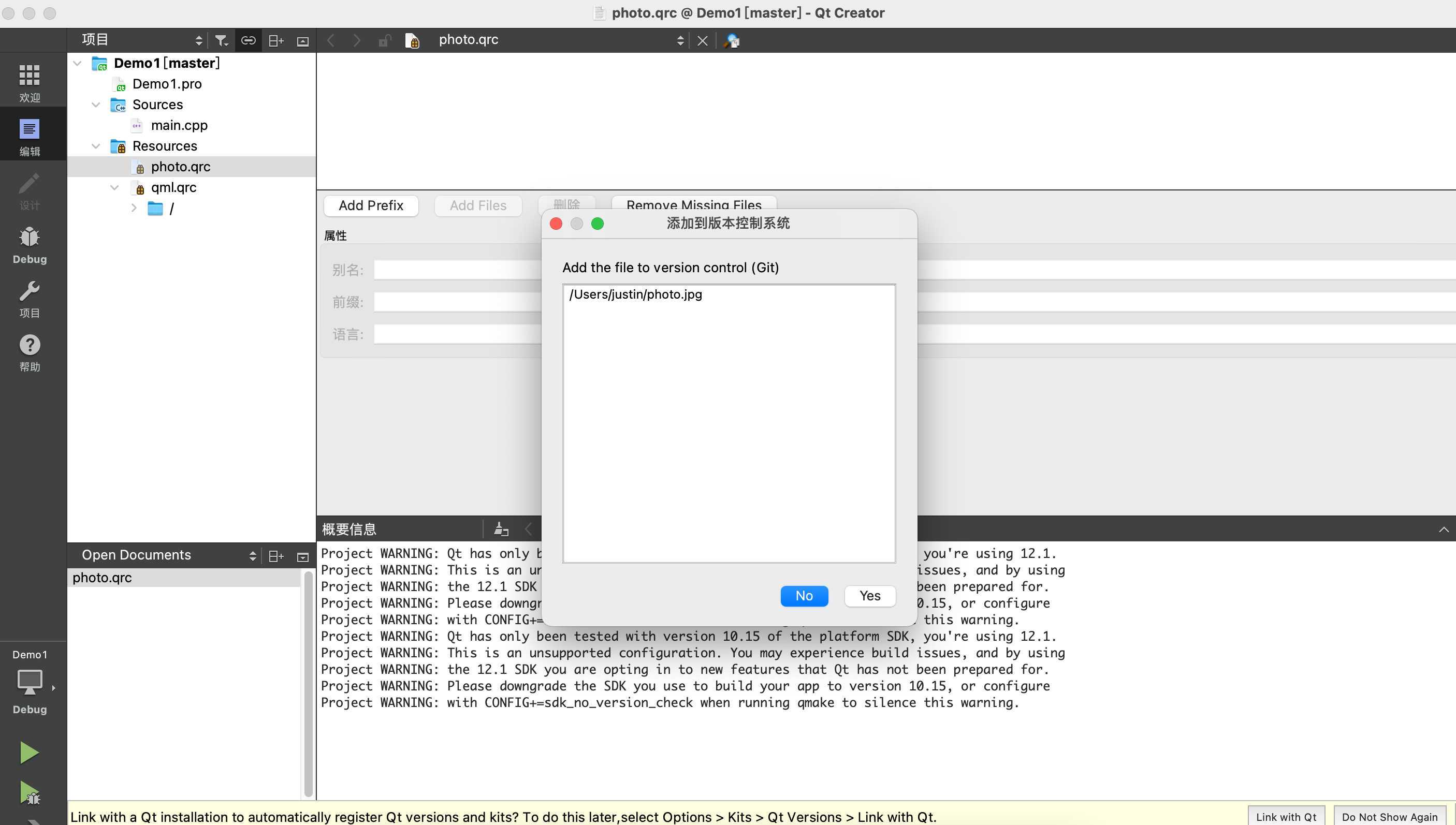Click the previous item arrow in 概要信息 bar
Screen dimensions: 1456x825
pyautogui.click(x=528, y=528)
